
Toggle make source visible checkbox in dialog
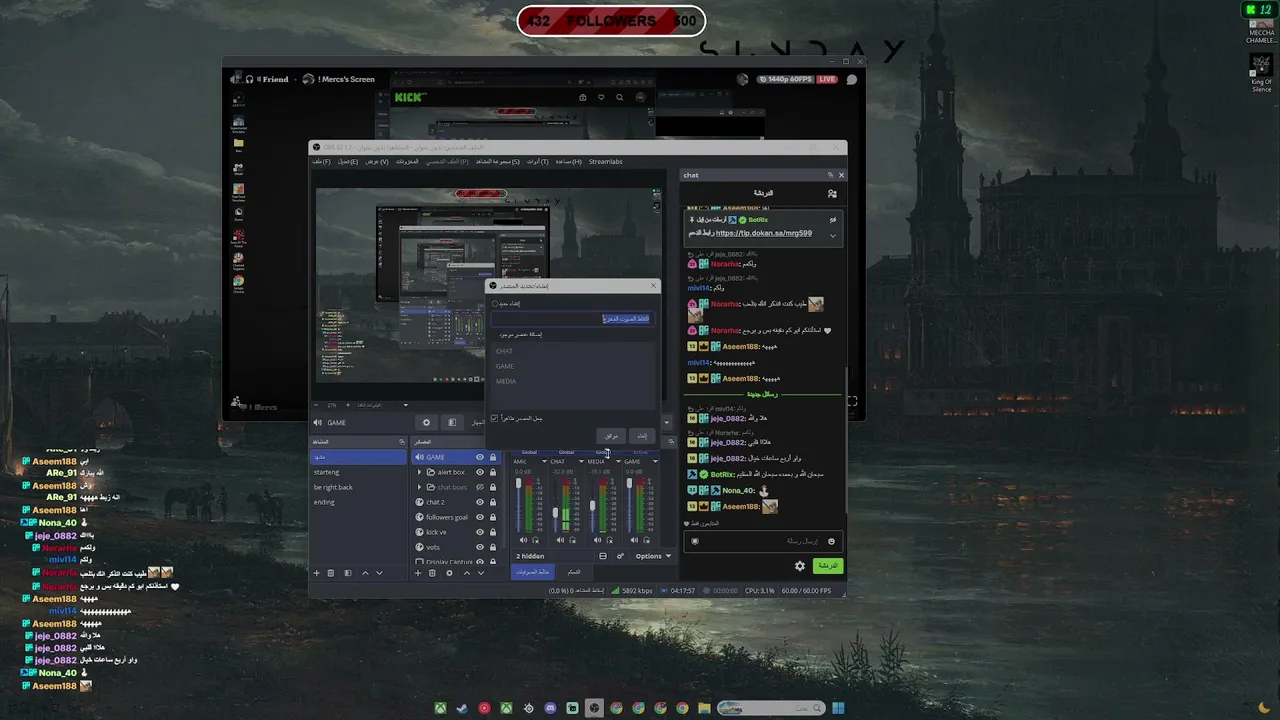pos(494,418)
